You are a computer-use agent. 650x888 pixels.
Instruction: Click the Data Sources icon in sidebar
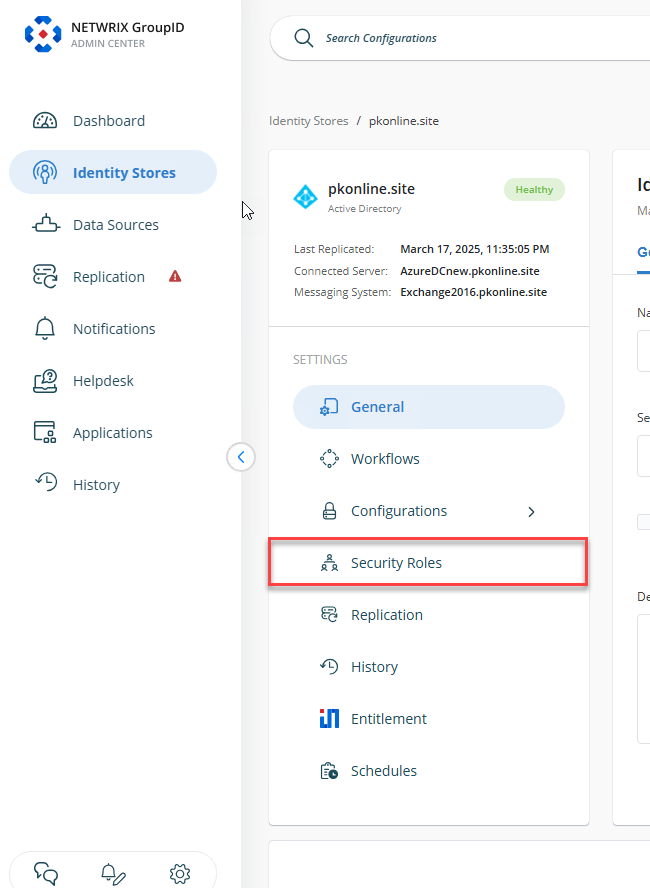click(46, 224)
